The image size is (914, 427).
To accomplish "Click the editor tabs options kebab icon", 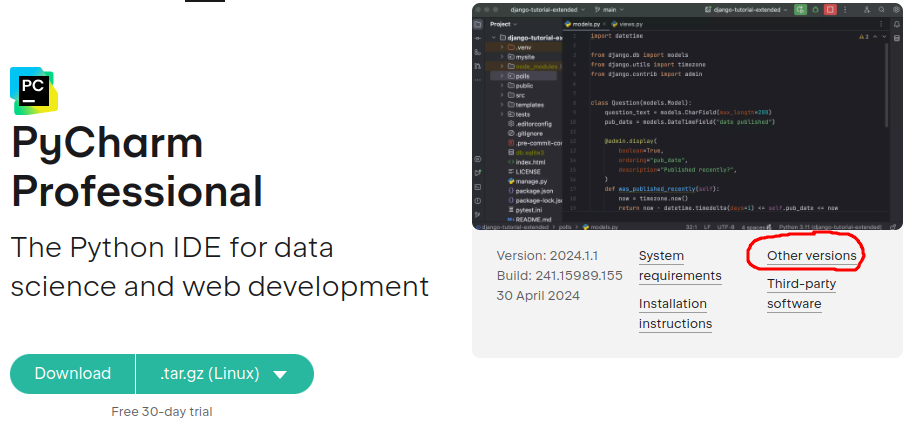I will pos(881,24).
